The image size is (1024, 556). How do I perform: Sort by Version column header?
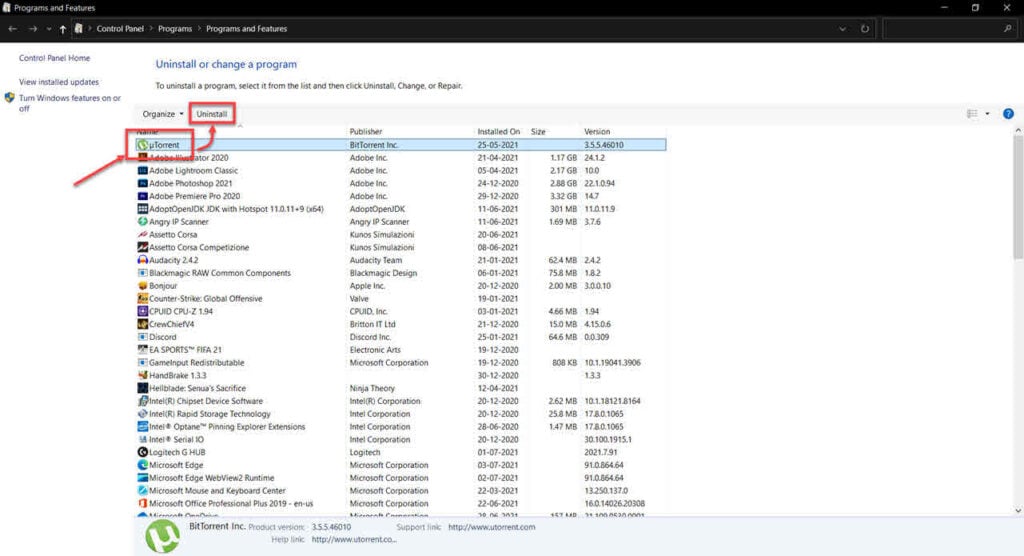pos(597,131)
